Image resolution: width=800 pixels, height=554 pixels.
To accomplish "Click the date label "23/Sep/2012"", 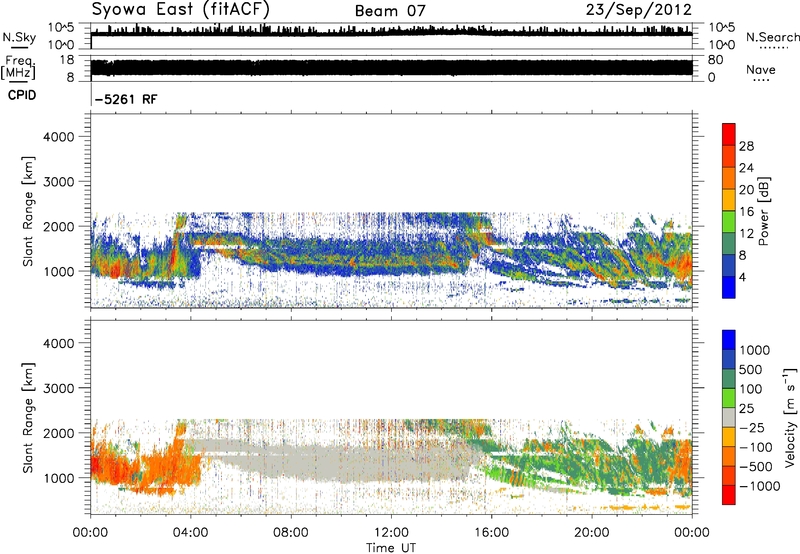I will click(x=639, y=10).
